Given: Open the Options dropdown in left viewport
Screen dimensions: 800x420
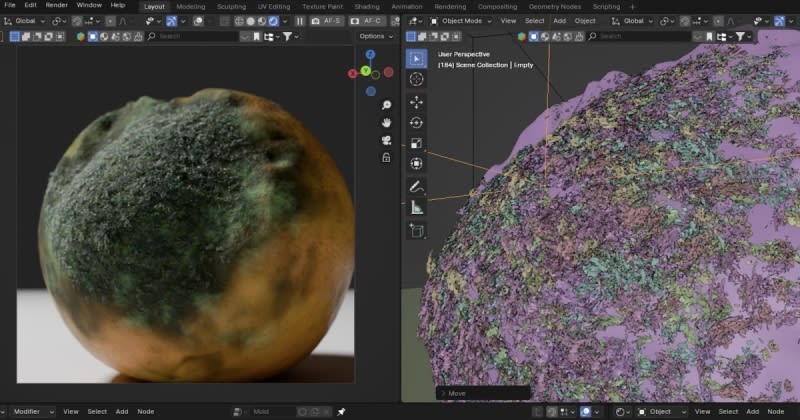Looking at the screenshot, I should click(375, 36).
